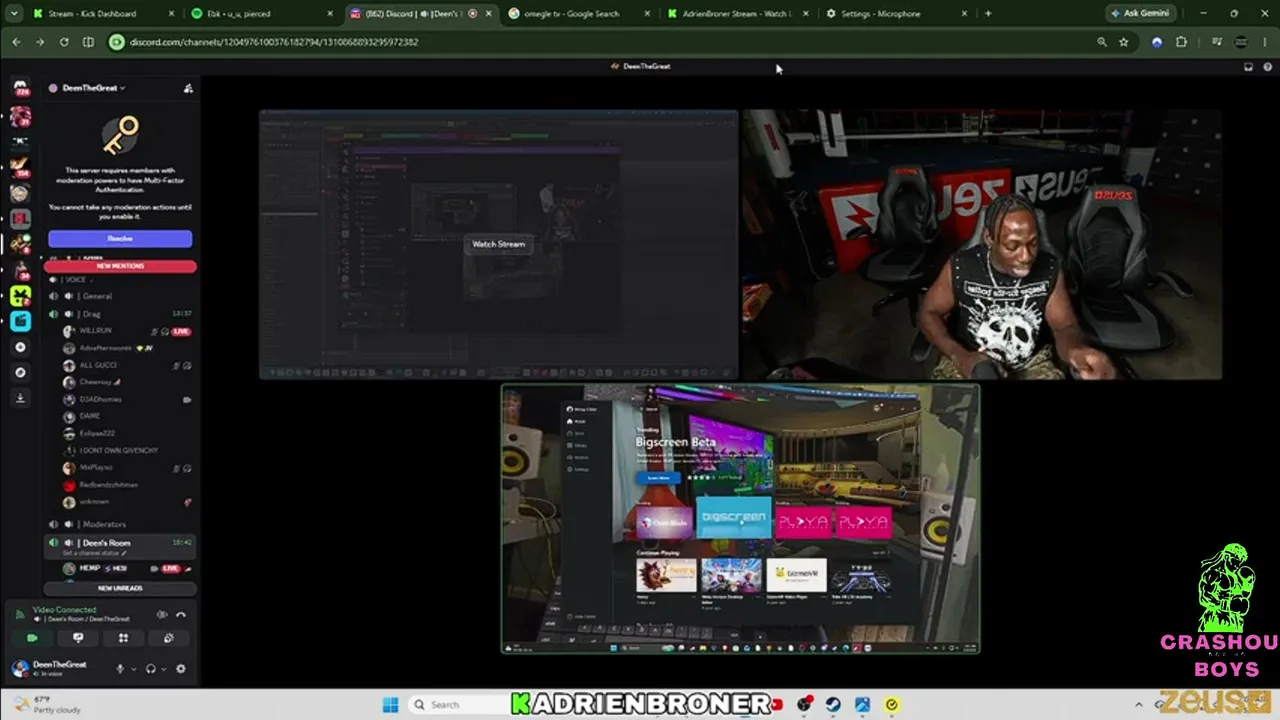
Task: Open the browser extensions puzzle icon
Action: point(1181,42)
